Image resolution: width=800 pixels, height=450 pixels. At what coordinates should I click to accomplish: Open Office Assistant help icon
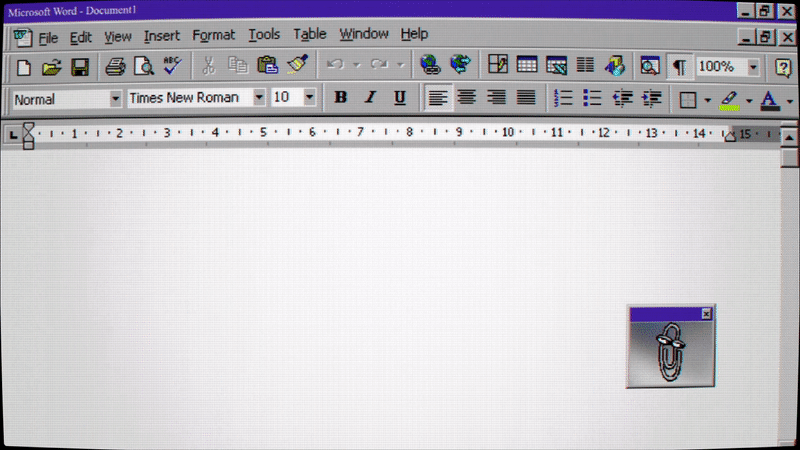pyautogui.click(x=783, y=68)
